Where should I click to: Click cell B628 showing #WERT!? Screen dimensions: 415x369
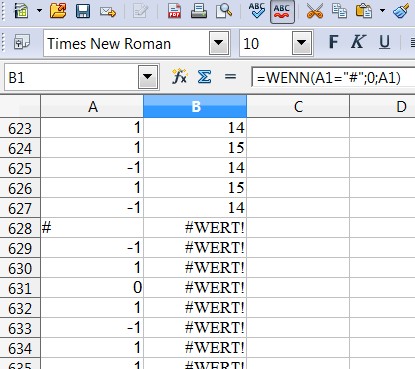coord(195,228)
